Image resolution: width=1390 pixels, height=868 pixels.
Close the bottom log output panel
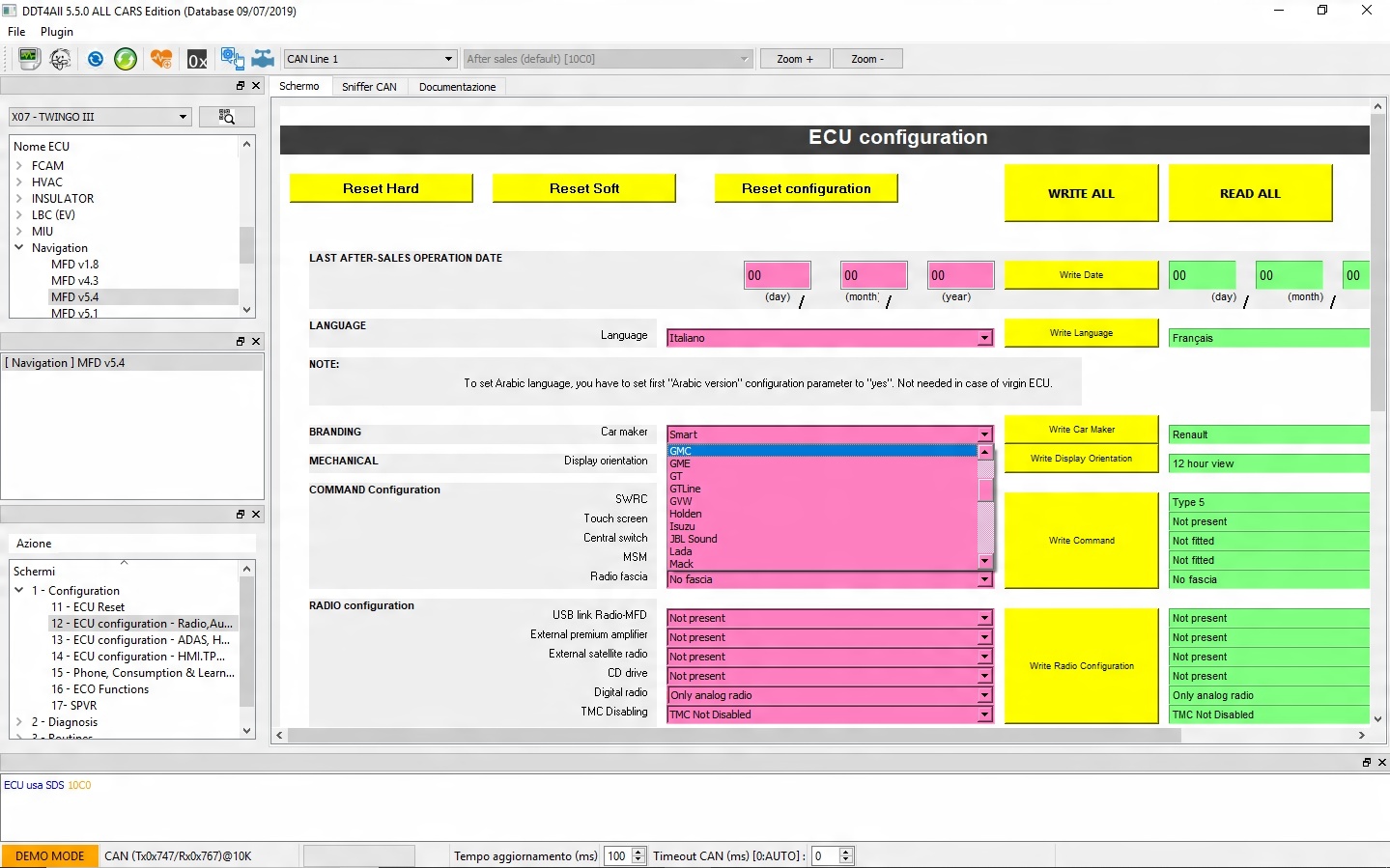[x=1381, y=762]
